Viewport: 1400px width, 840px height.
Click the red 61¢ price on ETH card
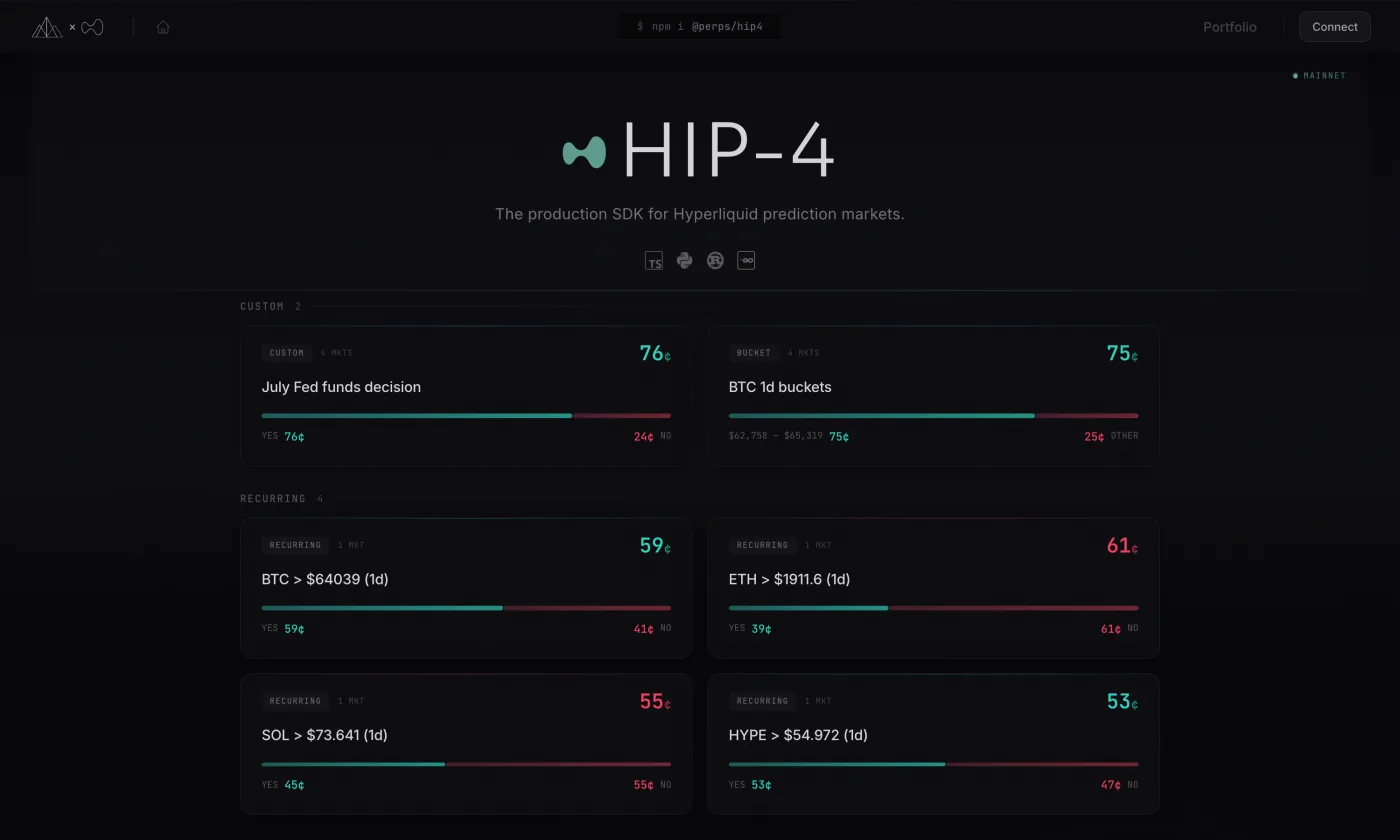coord(1122,545)
